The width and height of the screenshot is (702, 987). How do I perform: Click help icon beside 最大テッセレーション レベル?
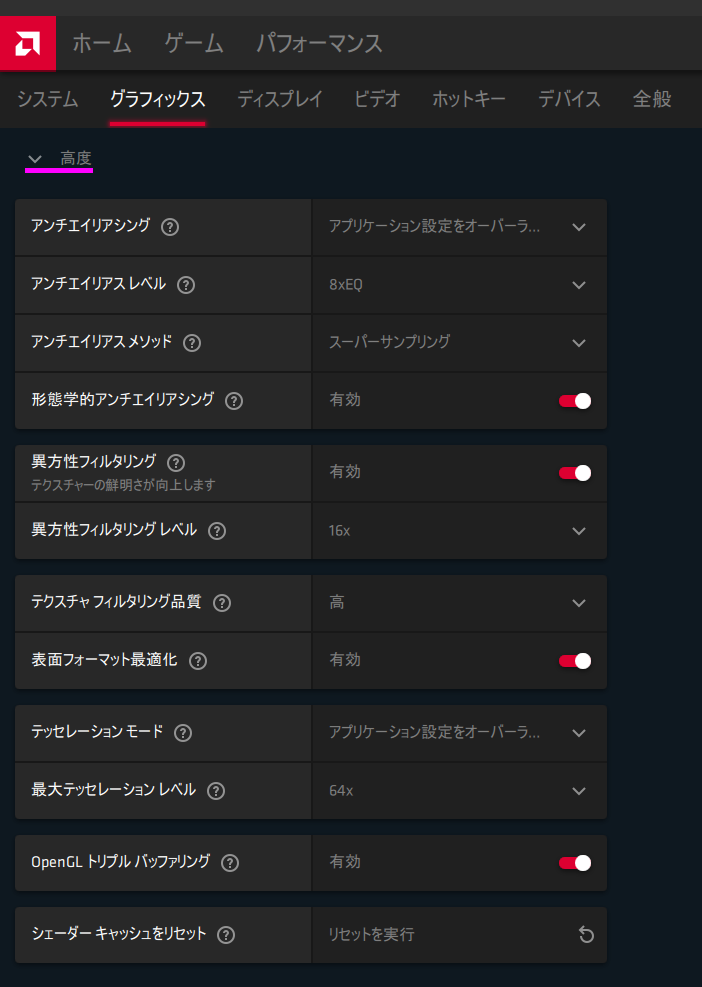(215, 791)
